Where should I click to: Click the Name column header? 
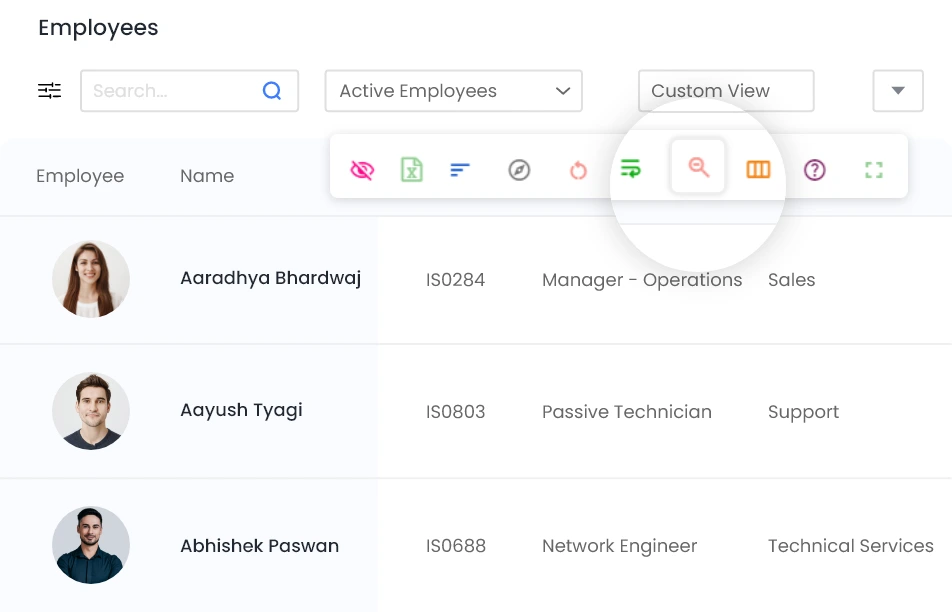(x=207, y=176)
